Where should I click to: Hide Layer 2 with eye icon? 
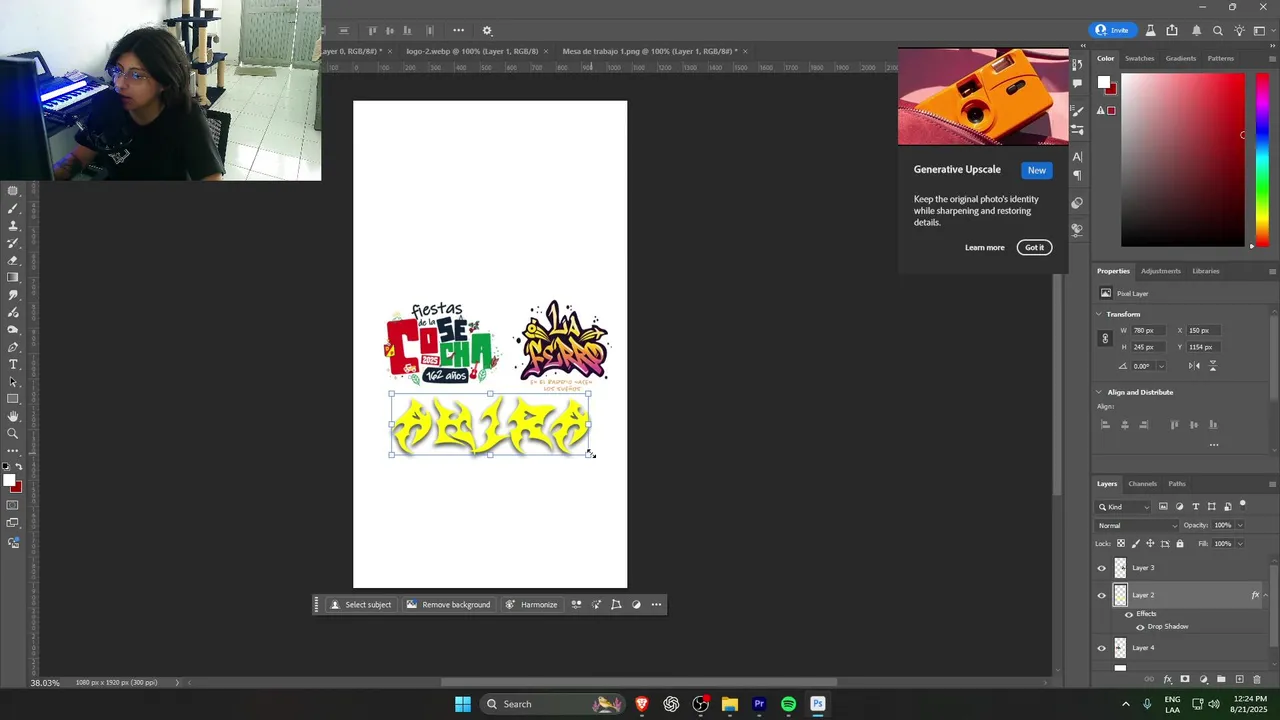[x=1102, y=595]
